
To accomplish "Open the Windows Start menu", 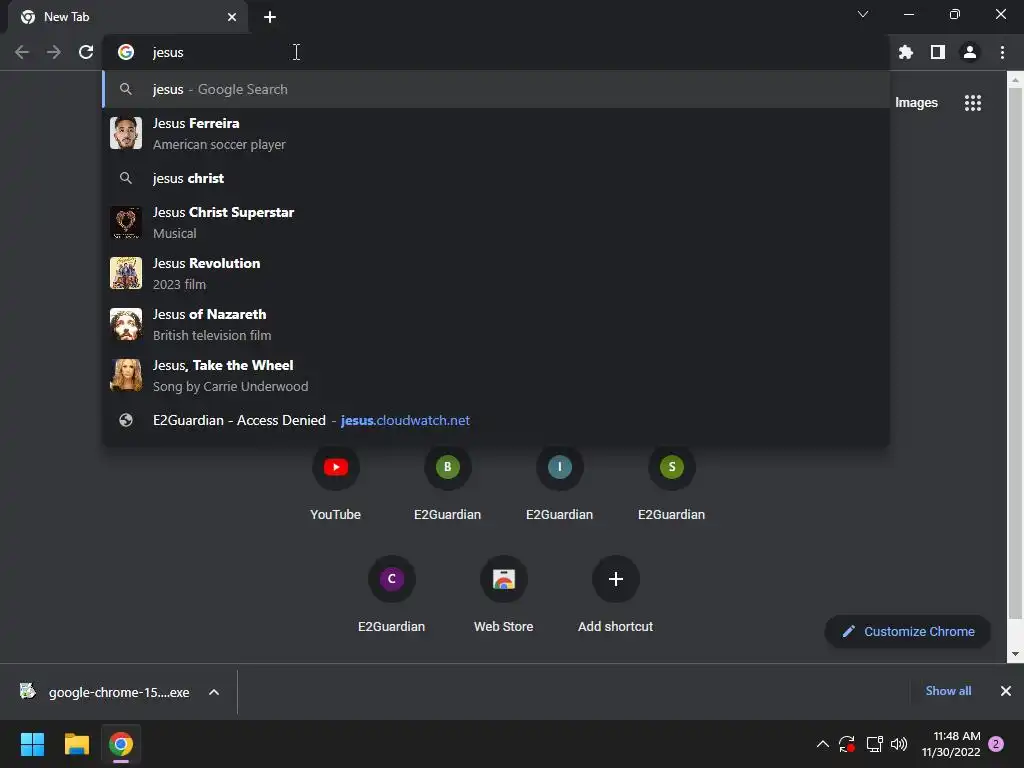I will tap(32, 744).
